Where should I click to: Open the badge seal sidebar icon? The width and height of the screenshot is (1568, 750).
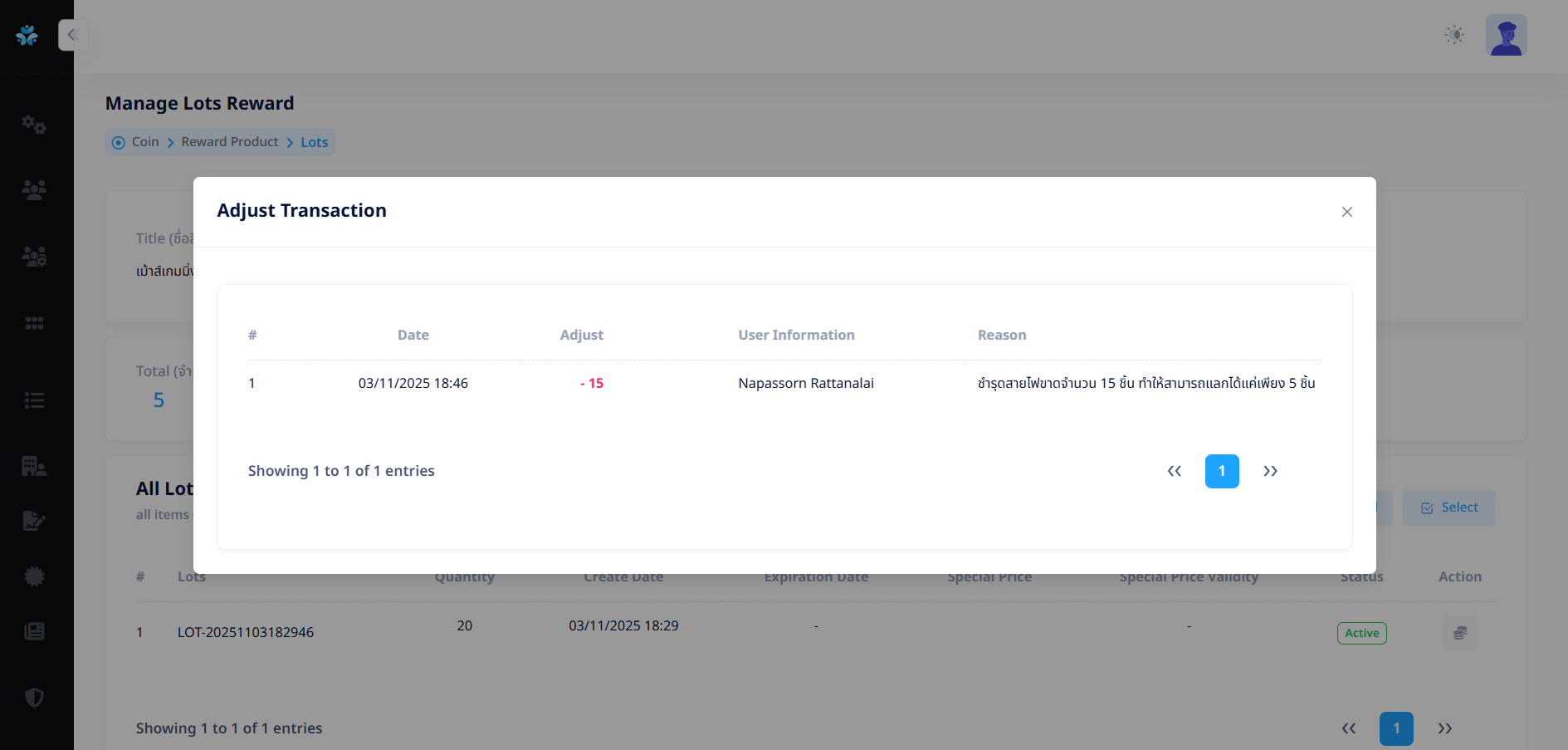34,576
